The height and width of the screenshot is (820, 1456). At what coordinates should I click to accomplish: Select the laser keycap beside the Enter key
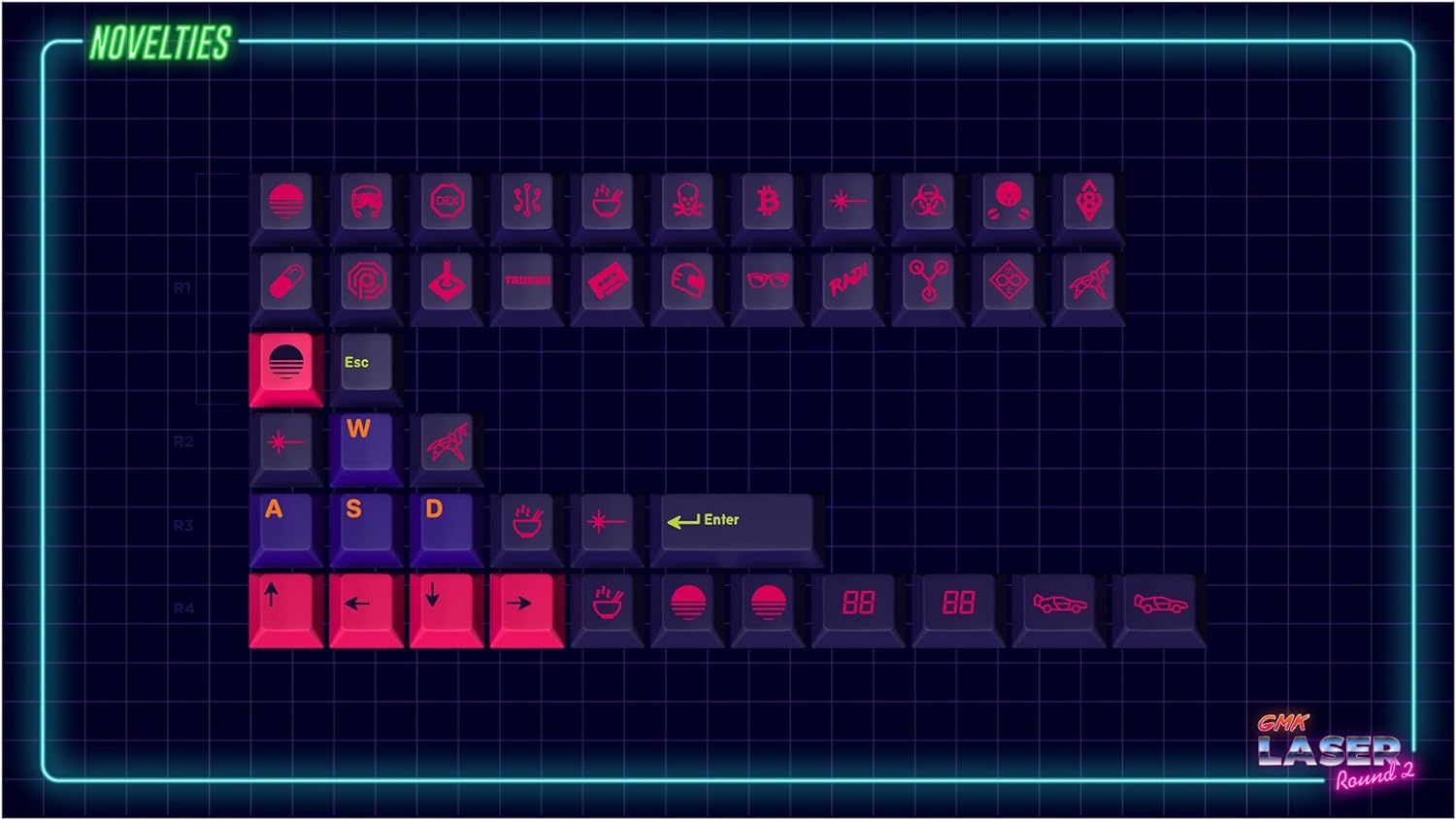point(607,530)
